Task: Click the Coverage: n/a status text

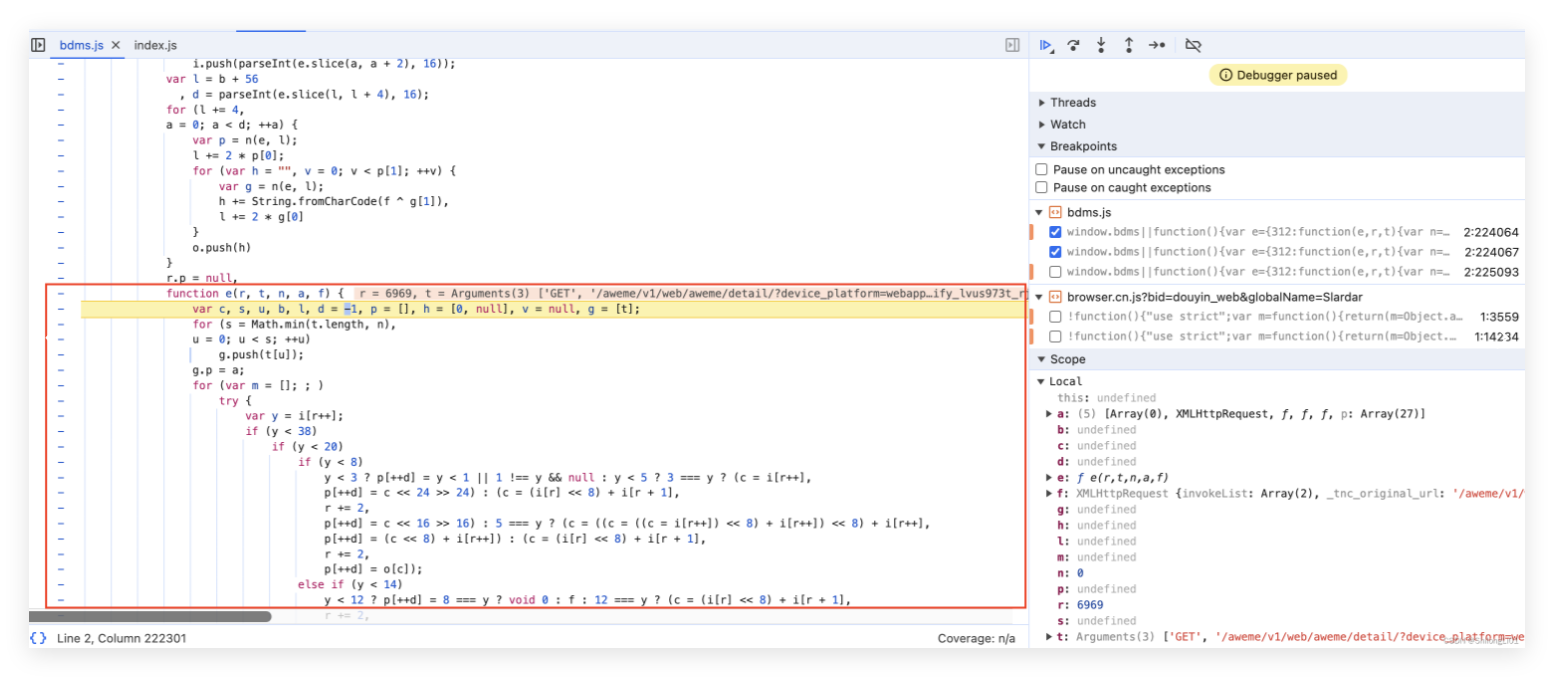Action: click(x=975, y=638)
